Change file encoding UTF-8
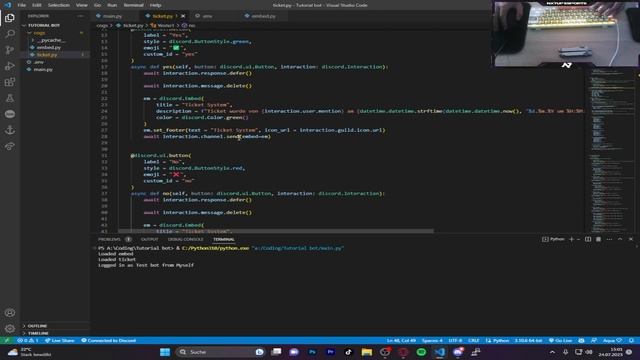This screenshot has height=360, width=640. click(x=455, y=340)
